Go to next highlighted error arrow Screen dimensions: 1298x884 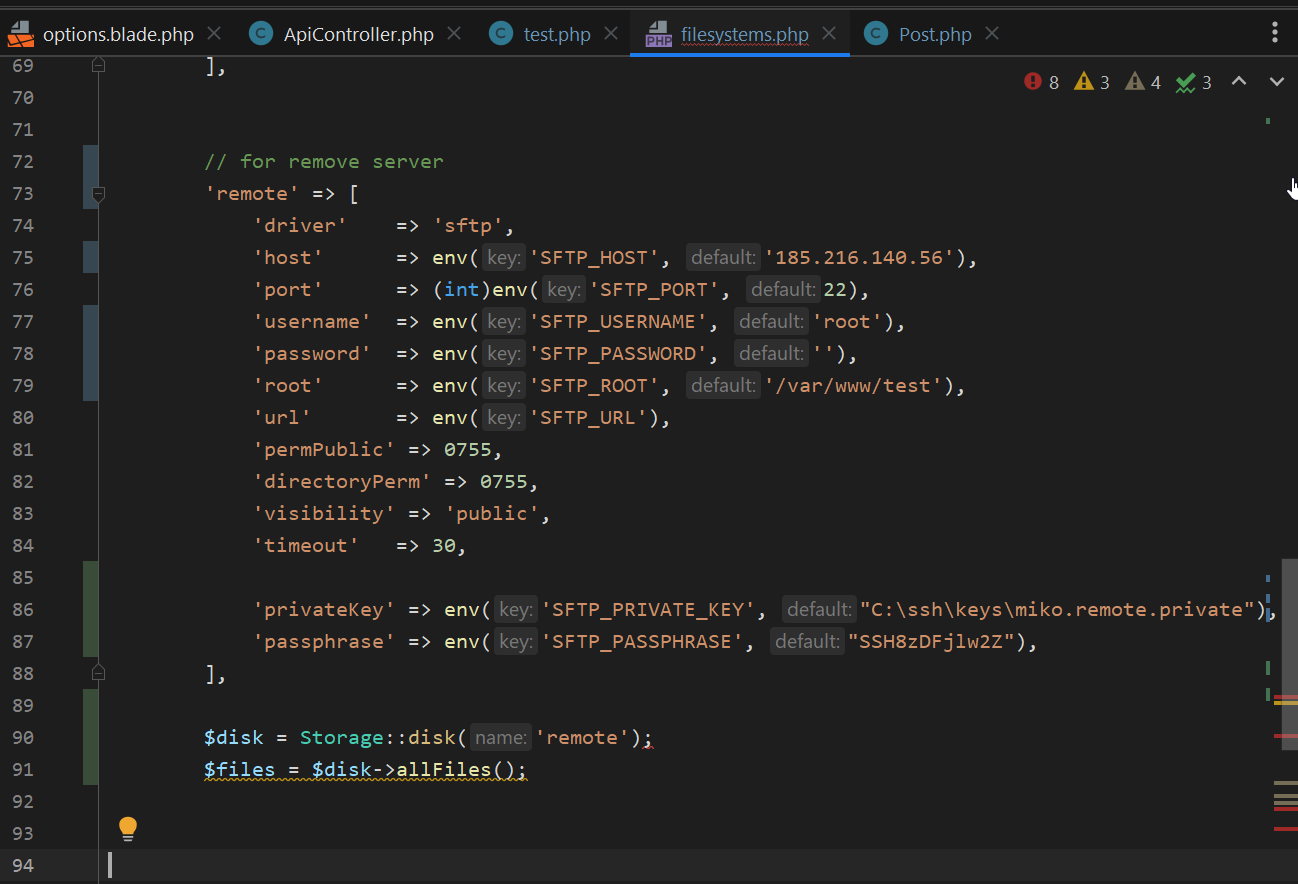click(x=1276, y=82)
